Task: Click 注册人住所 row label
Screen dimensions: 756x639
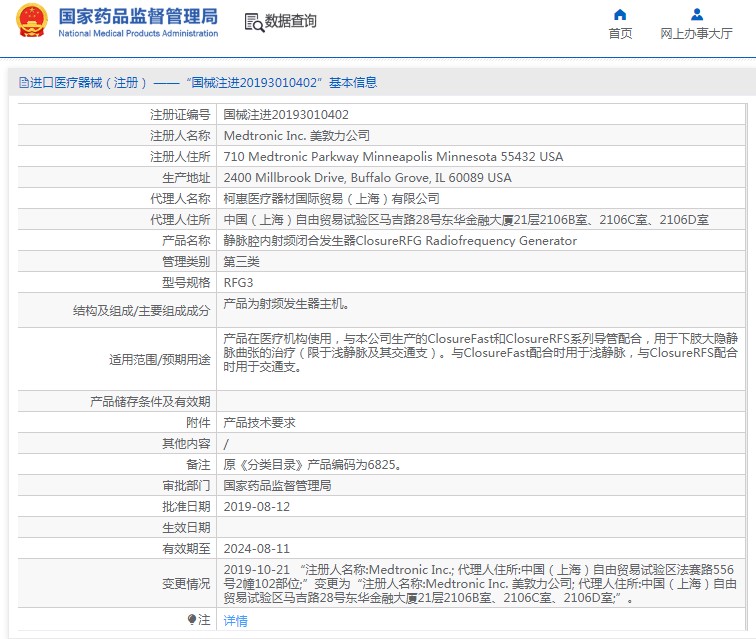Action: tap(180, 157)
